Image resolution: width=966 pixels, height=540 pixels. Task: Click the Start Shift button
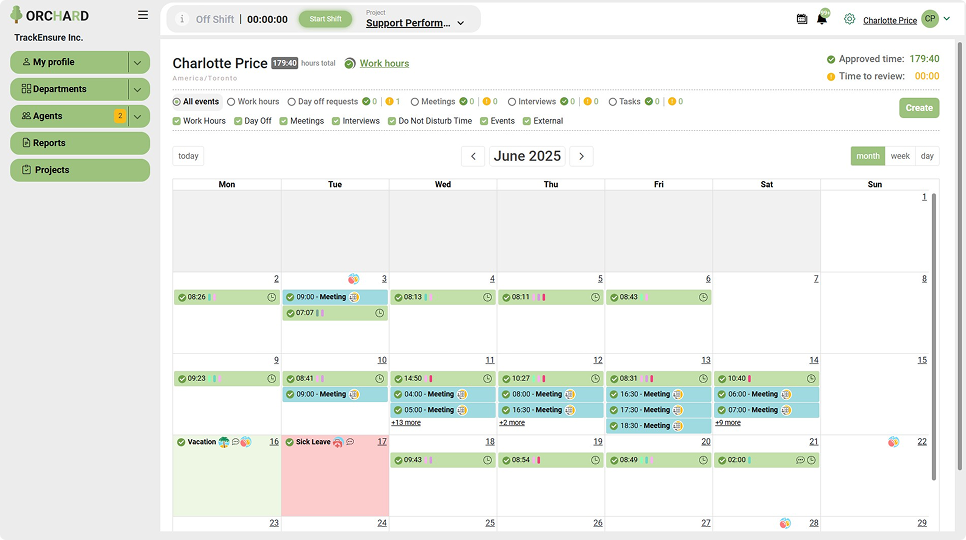point(325,19)
